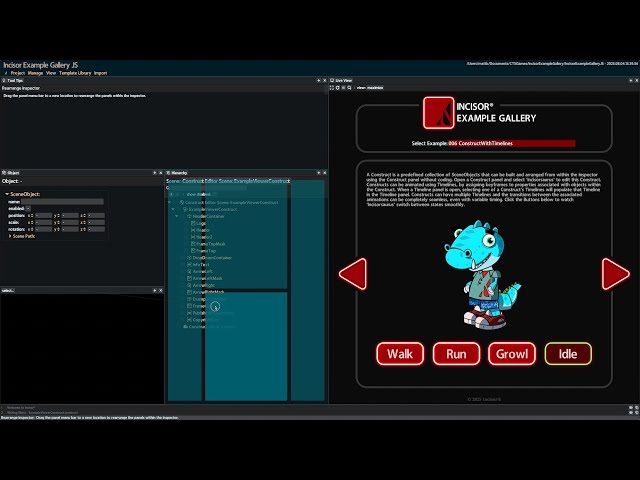Select the ArrowLeftMask item in Hierarchy
Image resolution: width=640 pixels, height=480 pixels.
(x=207, y=278)
